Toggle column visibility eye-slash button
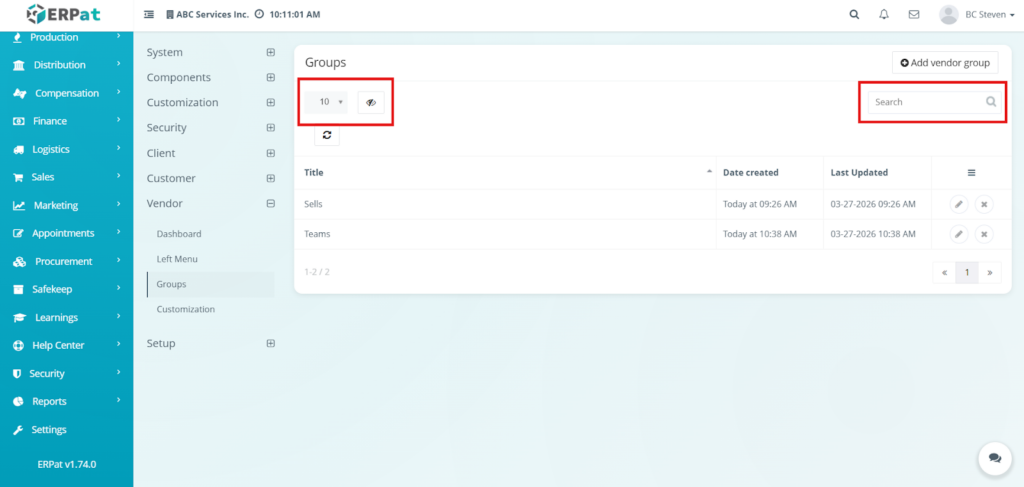 [370, 102]
